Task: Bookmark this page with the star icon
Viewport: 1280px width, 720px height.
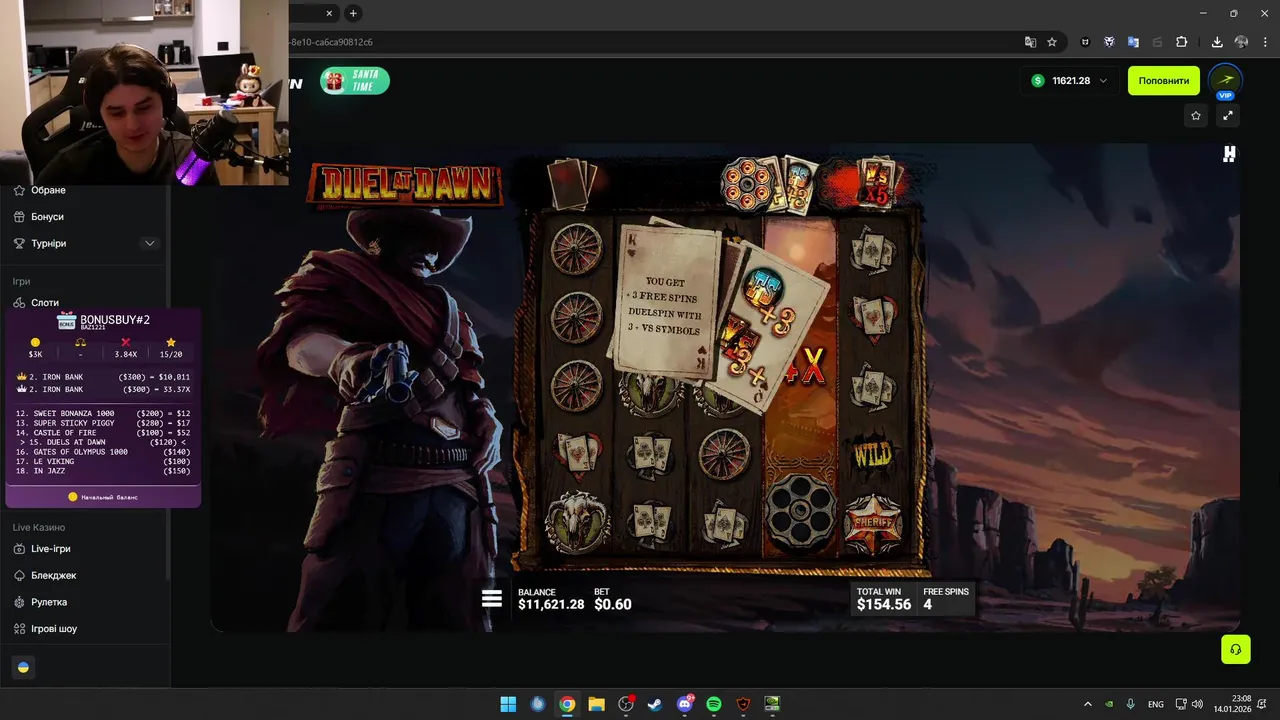Action: (x=1052, y=42)
